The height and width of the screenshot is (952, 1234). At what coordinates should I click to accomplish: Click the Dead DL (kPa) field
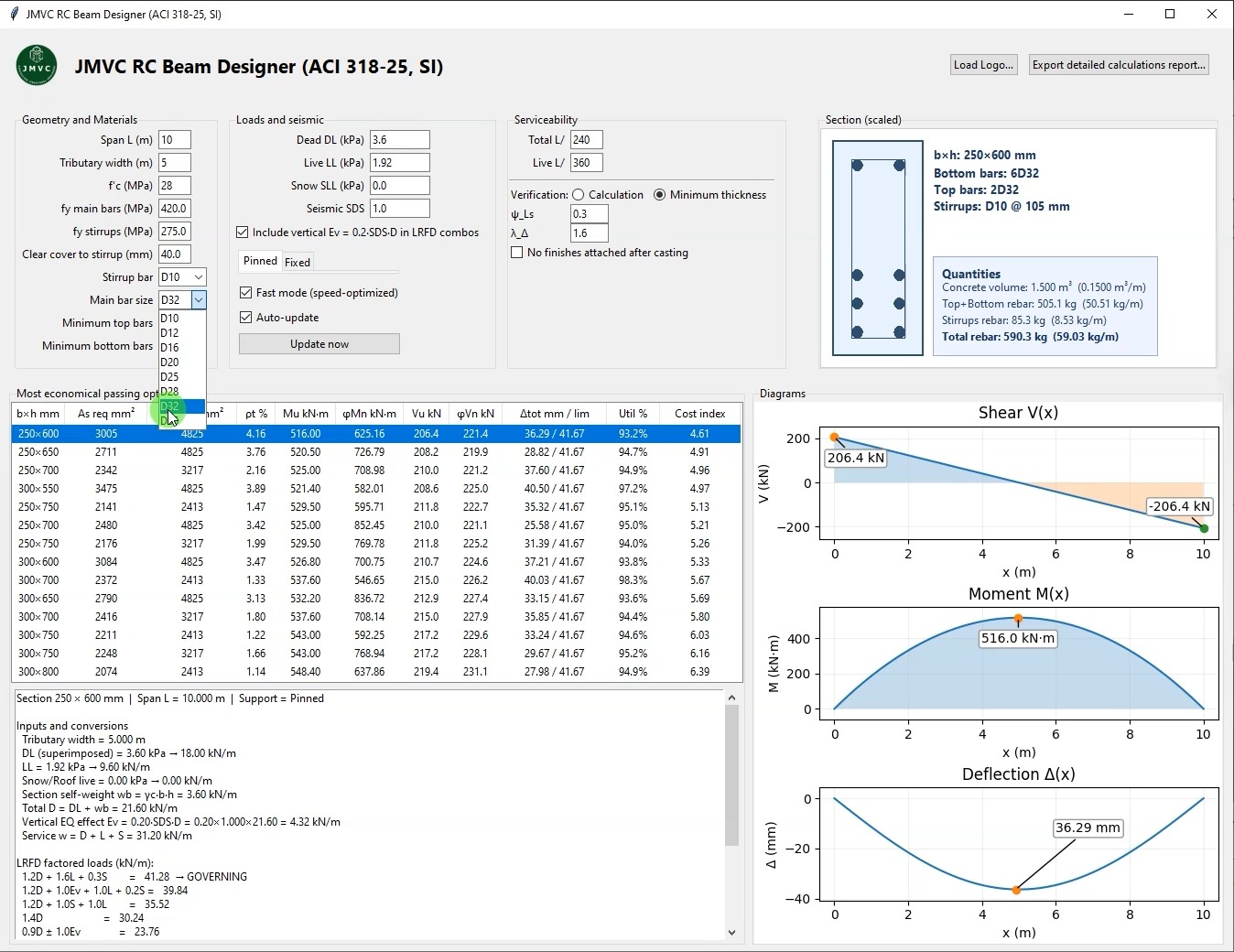click(x=400, y=140)
